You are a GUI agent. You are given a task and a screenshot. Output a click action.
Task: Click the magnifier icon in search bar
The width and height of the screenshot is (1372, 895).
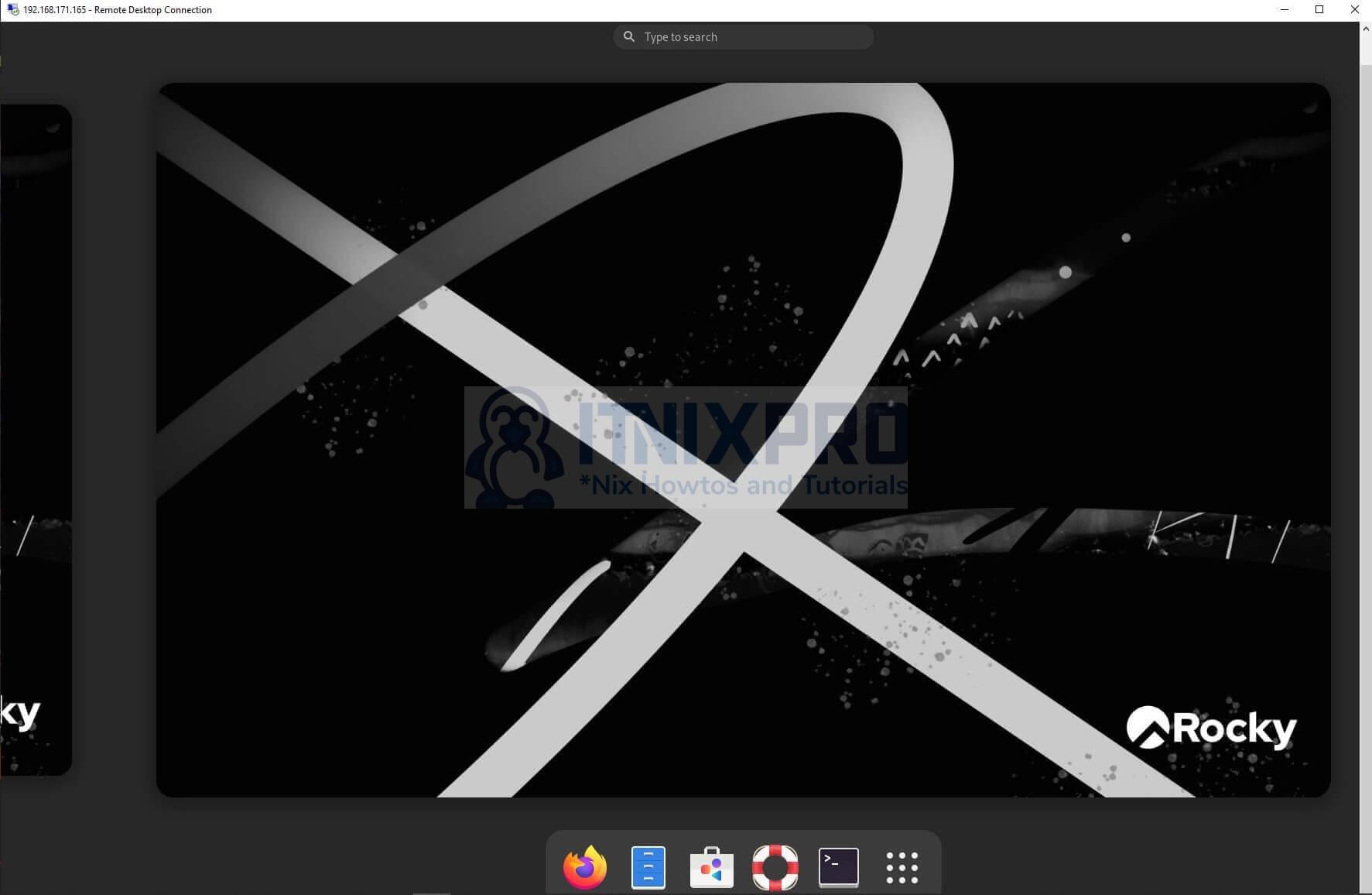629,36
